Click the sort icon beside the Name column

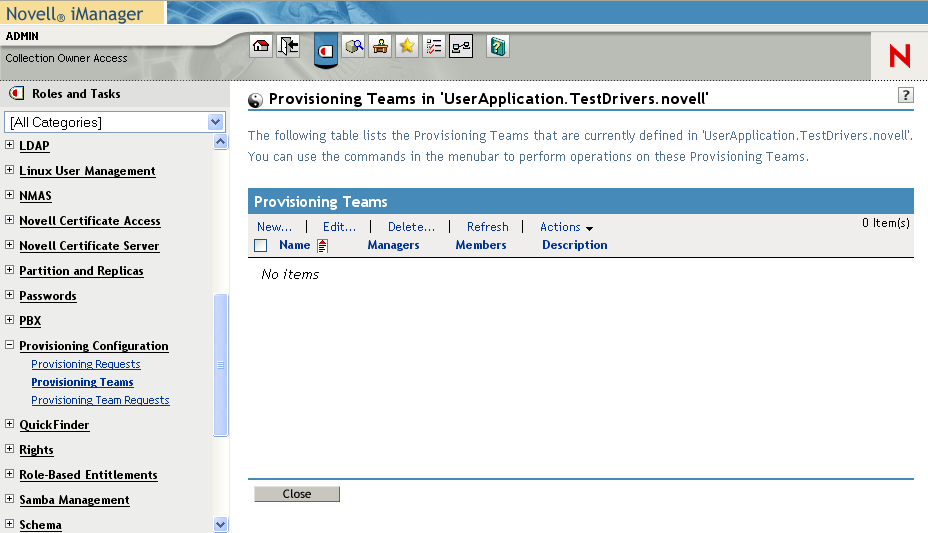click(322, 245)
